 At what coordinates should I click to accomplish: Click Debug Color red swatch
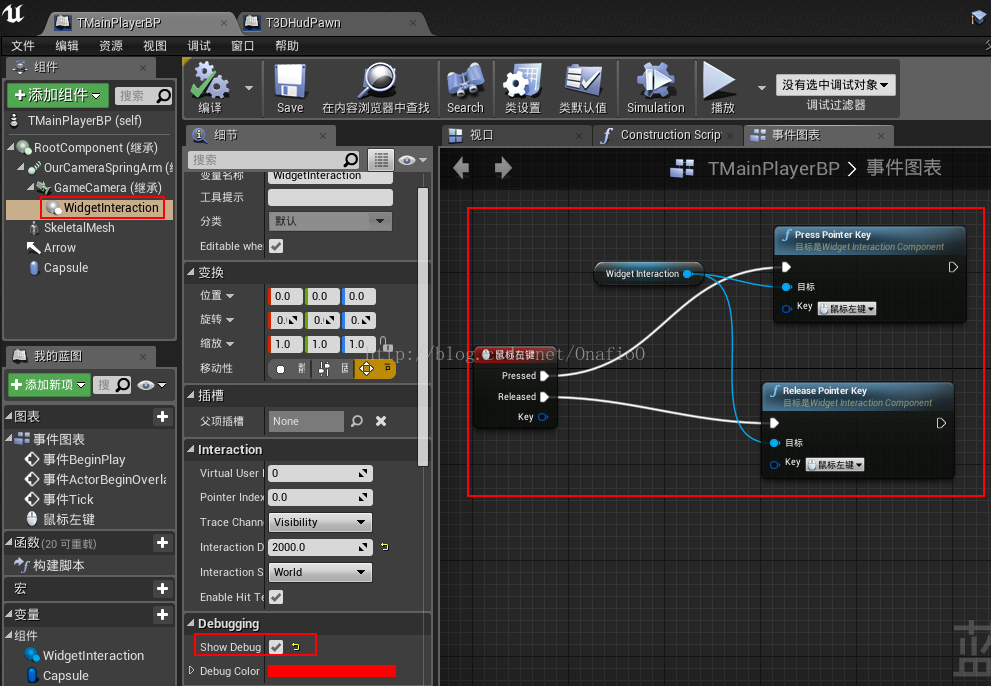point(332,671)
